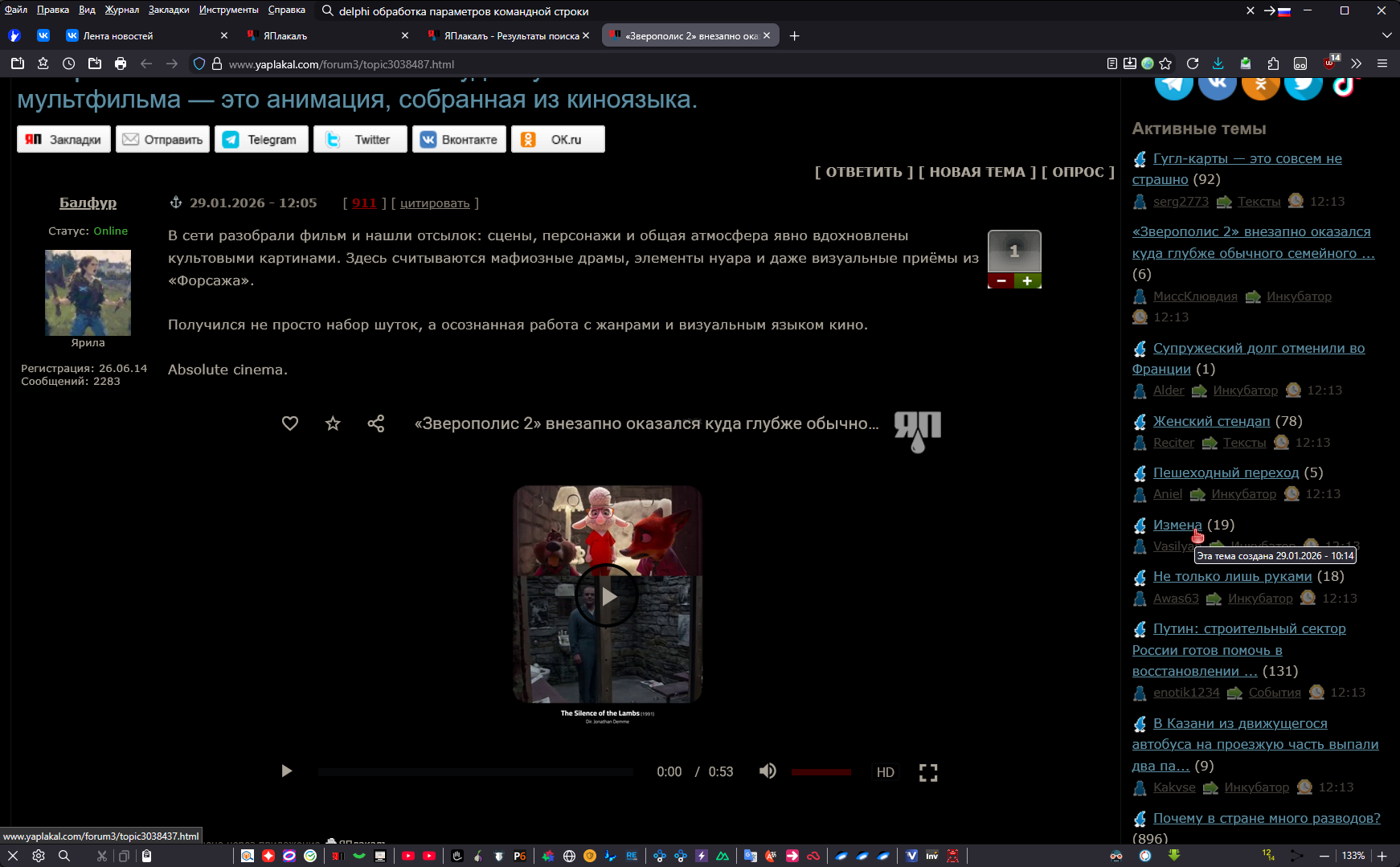1400x867 pixels.
Task: Share via Telegram button
Action: pyautogui.click(x=261, y=139)
